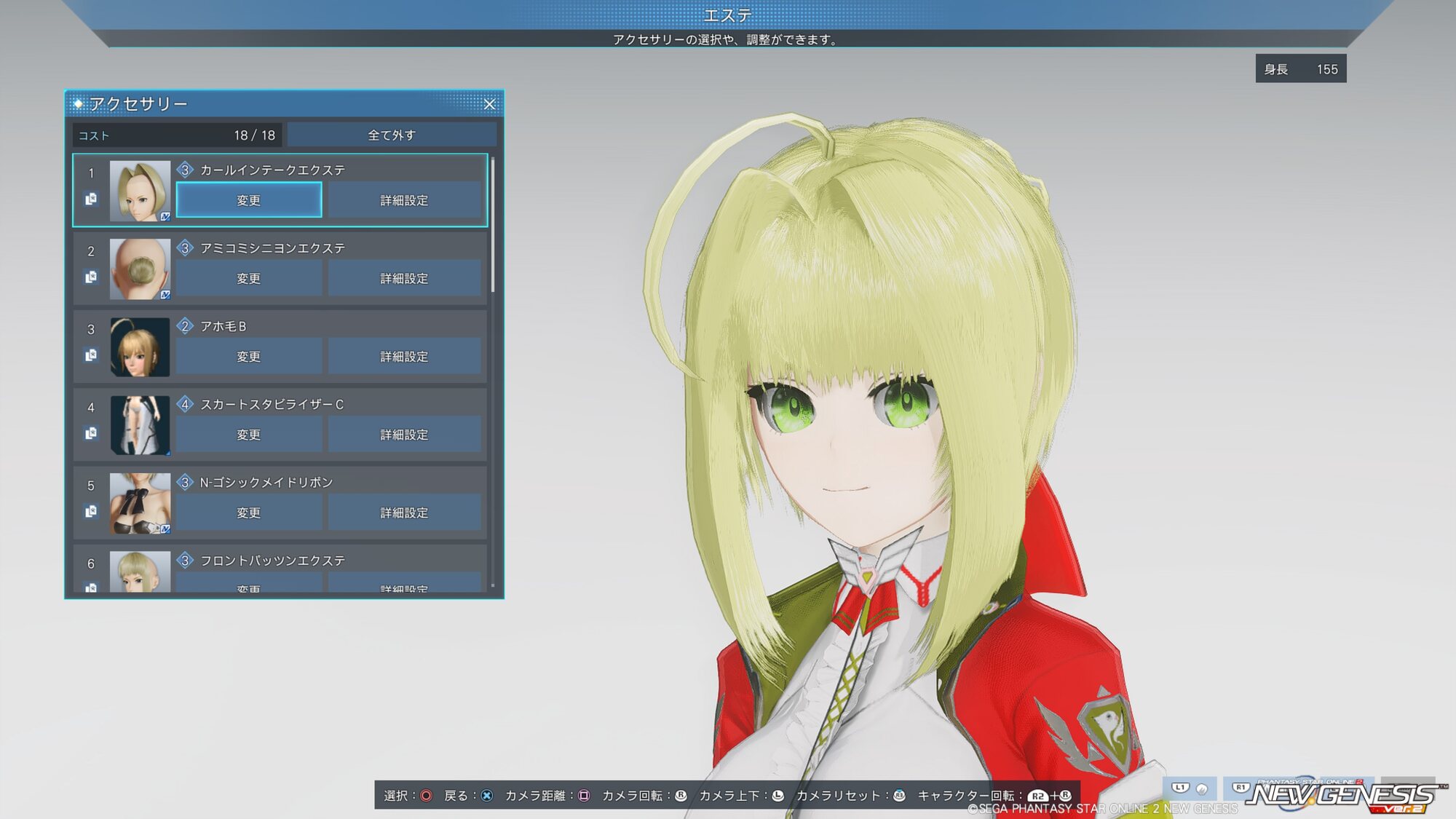Click the アクセサリー panel title

(138, 104)
